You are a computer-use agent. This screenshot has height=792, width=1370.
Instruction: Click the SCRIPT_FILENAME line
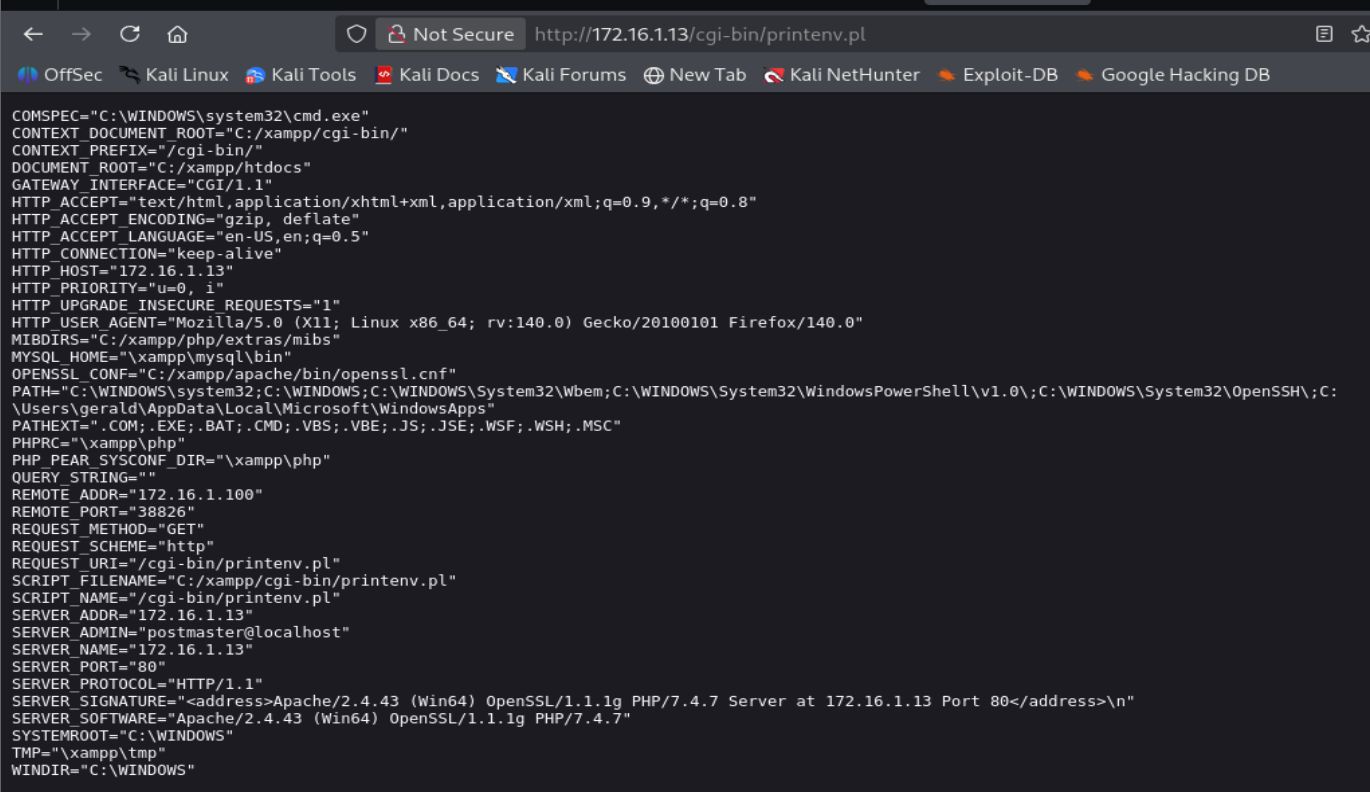click(x=234, y=579)
